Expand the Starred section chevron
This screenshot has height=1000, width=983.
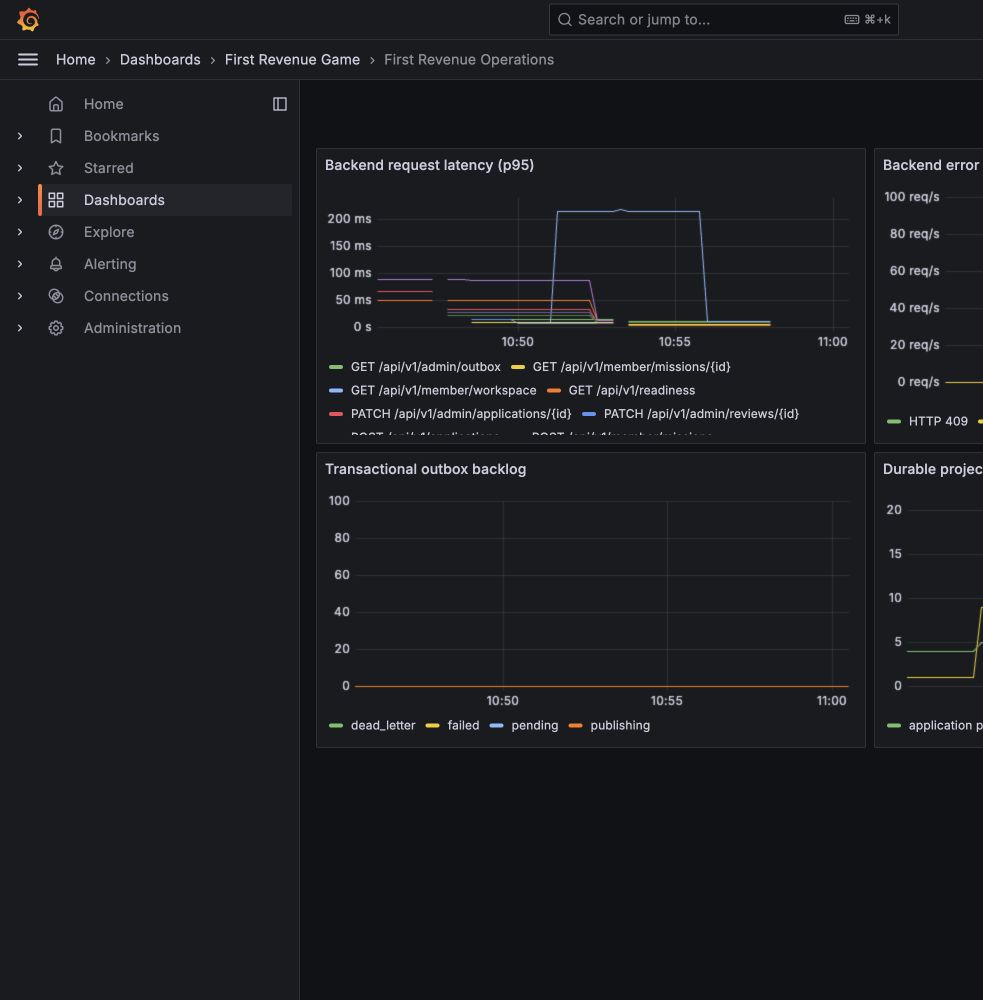[20, 168]
